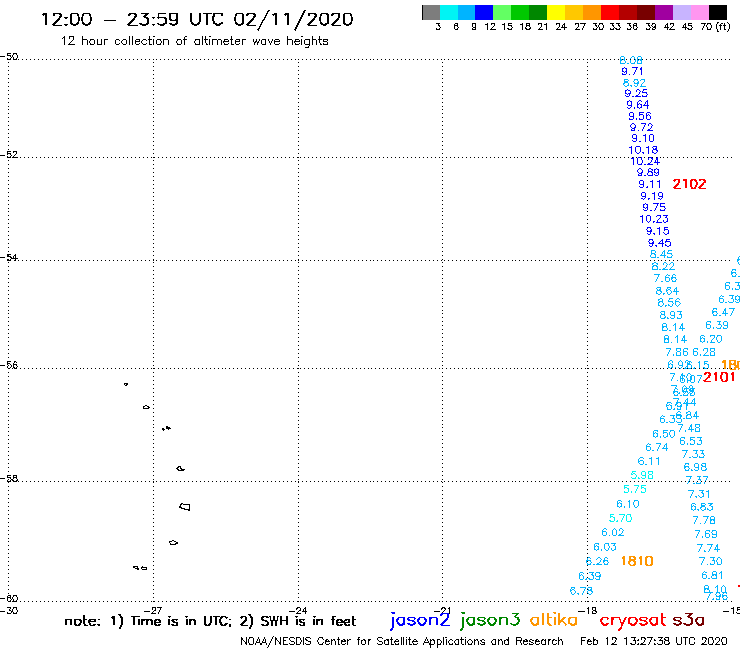The height and width of the screenshot is (650, 740).
Task: Select the -18 longitude axis label
Action: click(588, 610)
